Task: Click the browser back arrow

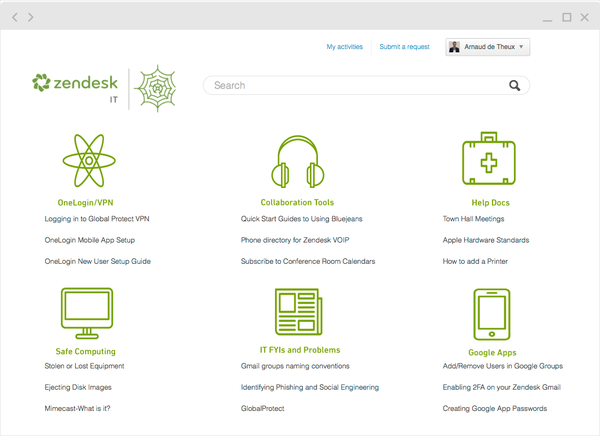Action: 15,17
